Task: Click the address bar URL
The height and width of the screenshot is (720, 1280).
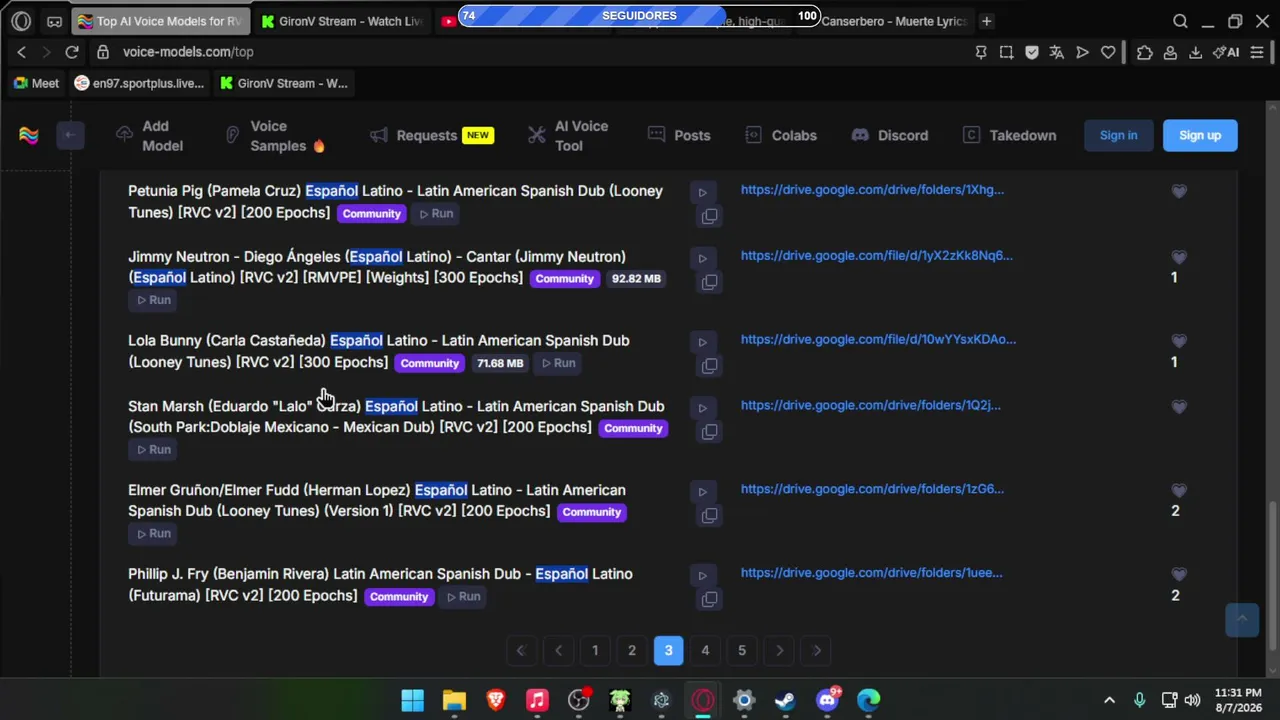Action: coord(188,52)
